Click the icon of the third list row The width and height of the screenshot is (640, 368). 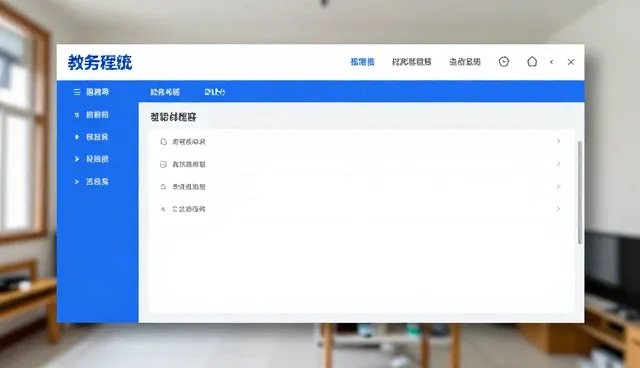(x=163, y=186)
